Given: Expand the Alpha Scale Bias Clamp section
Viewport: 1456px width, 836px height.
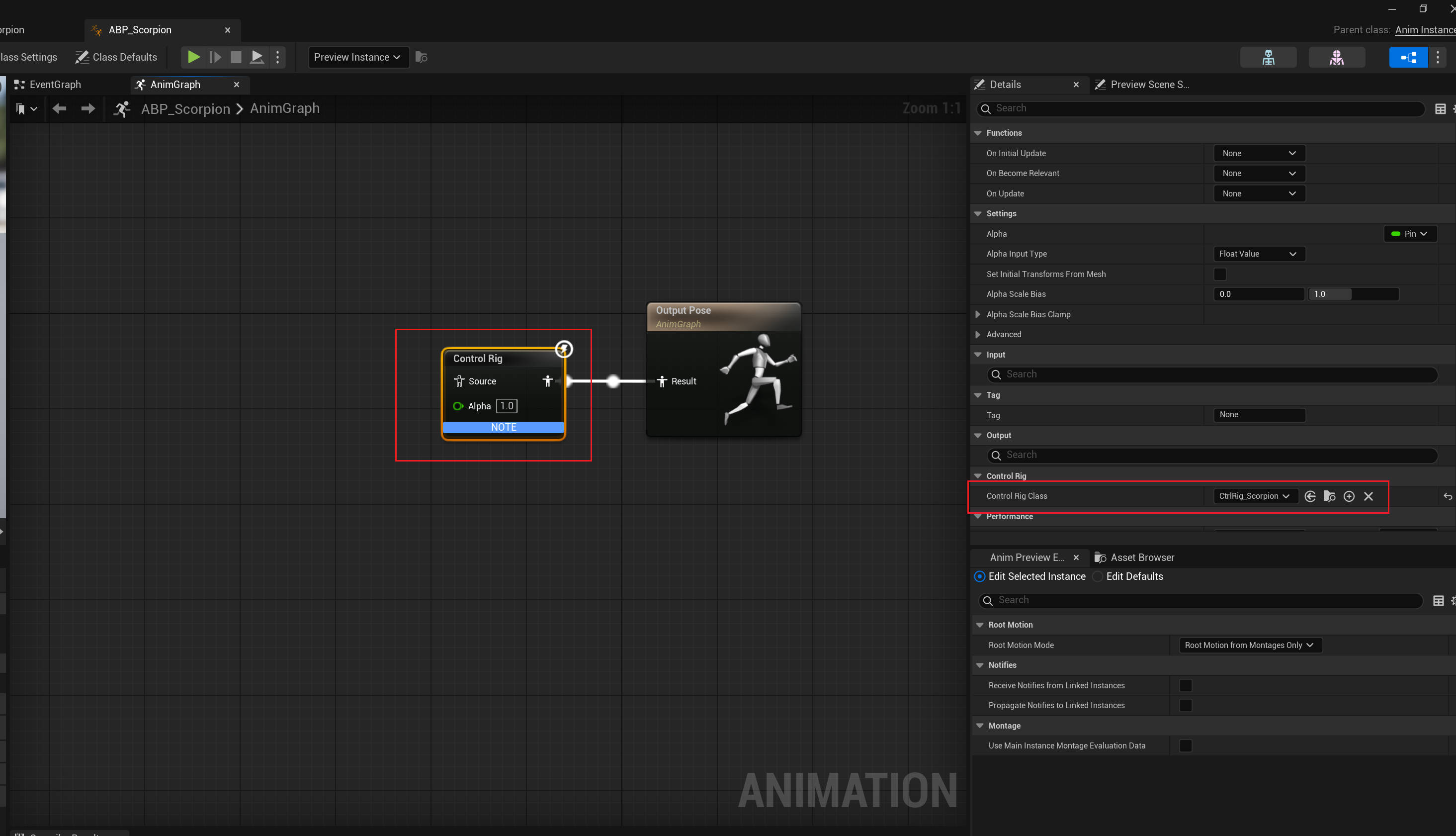Looking at the screenshot, I should (977, 314).
